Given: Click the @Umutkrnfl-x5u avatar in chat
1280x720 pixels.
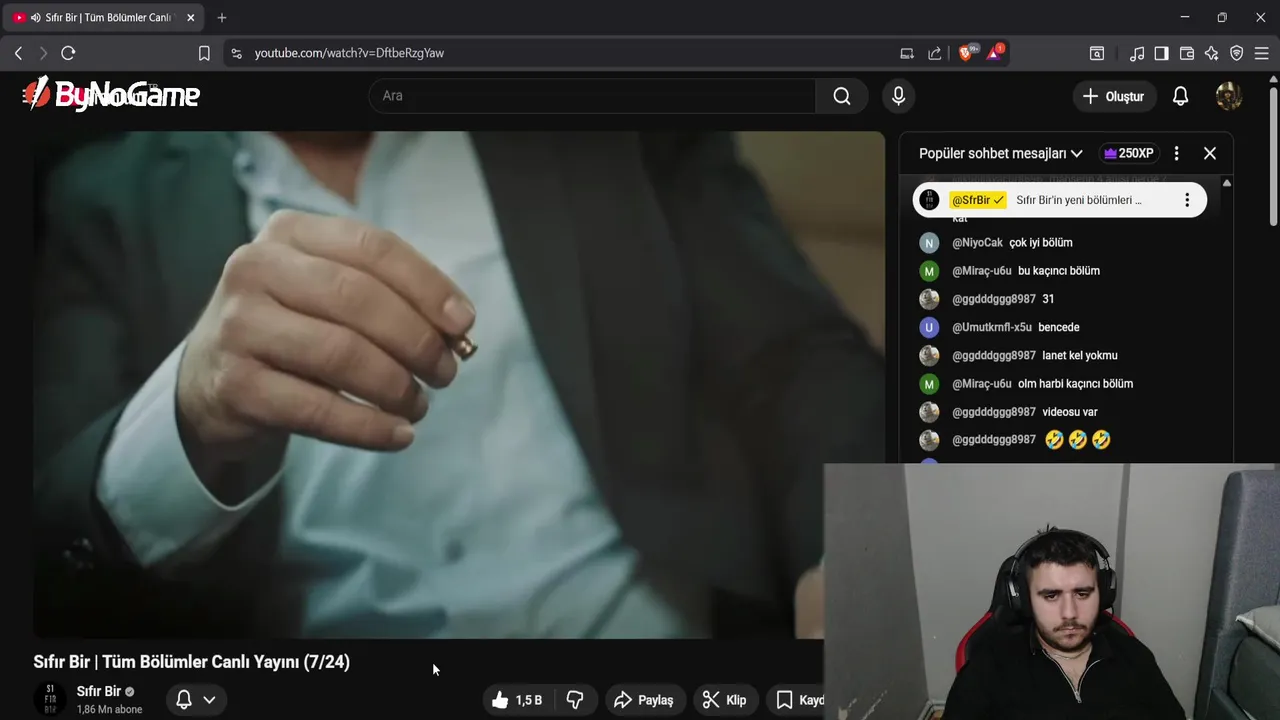Looking at the screenshot, I should click(x=929, y=327).
